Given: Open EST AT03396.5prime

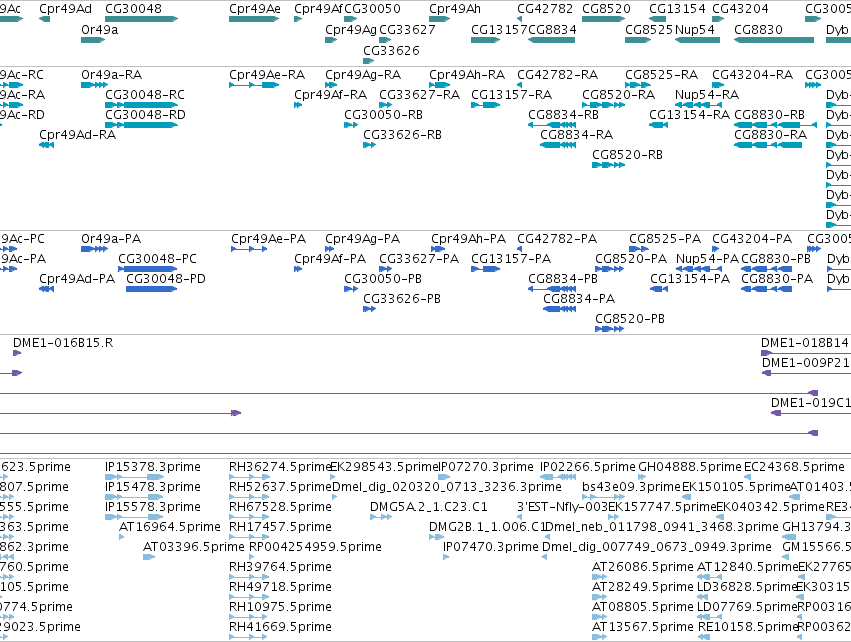Looking at the screenshot, I should [x=194, y=547].
